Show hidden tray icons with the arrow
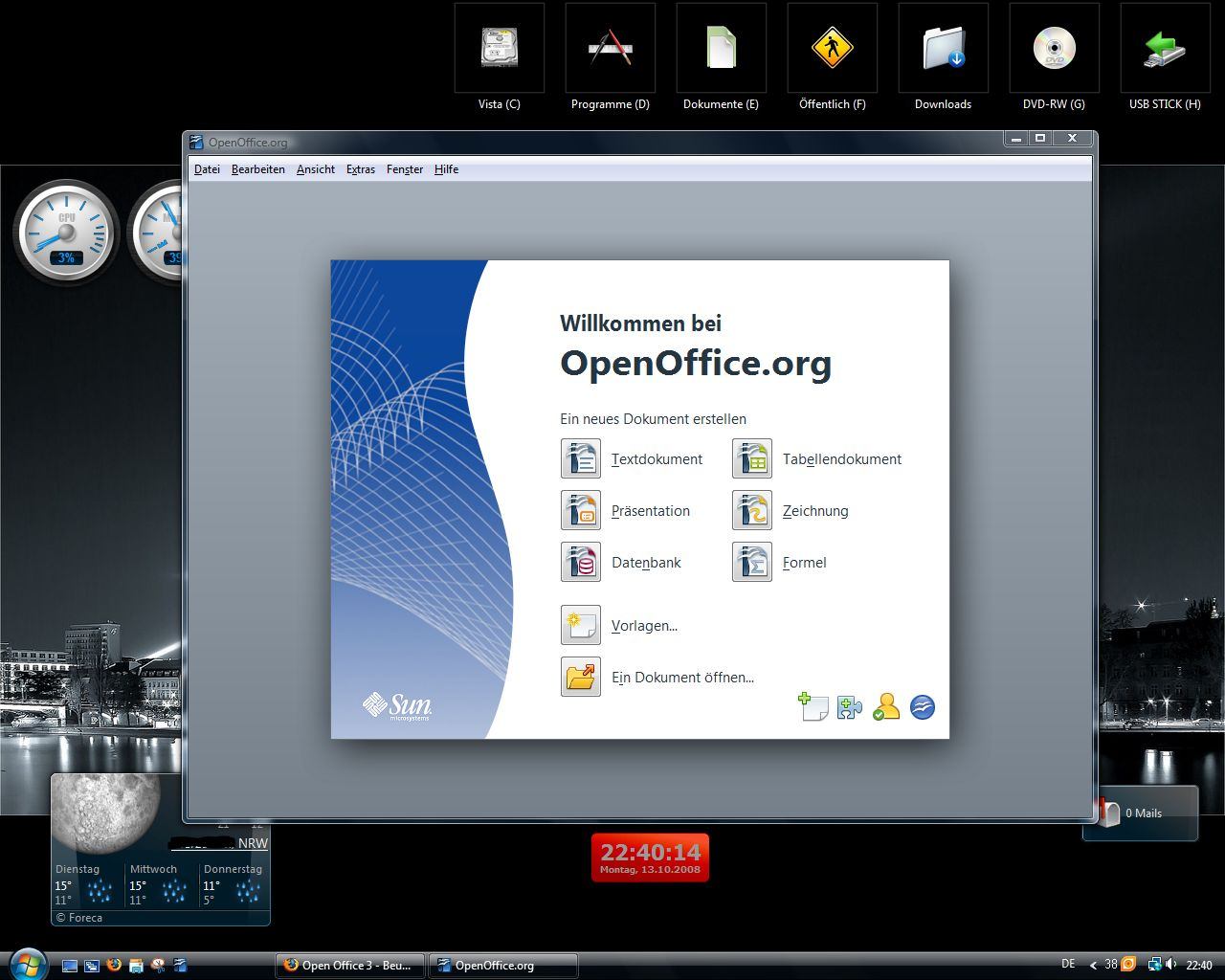The width and height of the screenshot is (1225, 980). coord(1093,965)
